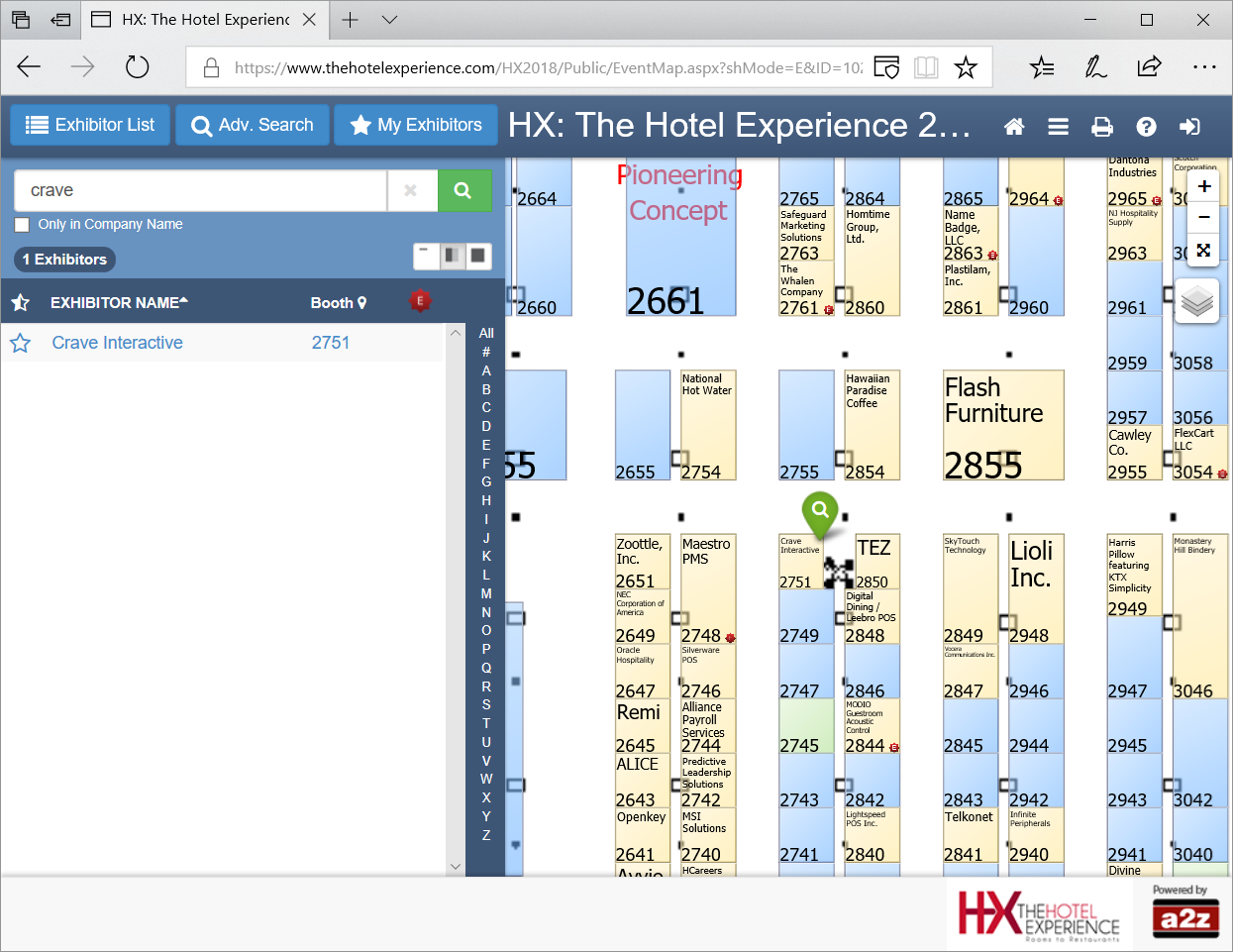Open the hamburger menu in the header
This screenshot has height=952, width=1233.
pyautogui.click(x=1059, y=126)
